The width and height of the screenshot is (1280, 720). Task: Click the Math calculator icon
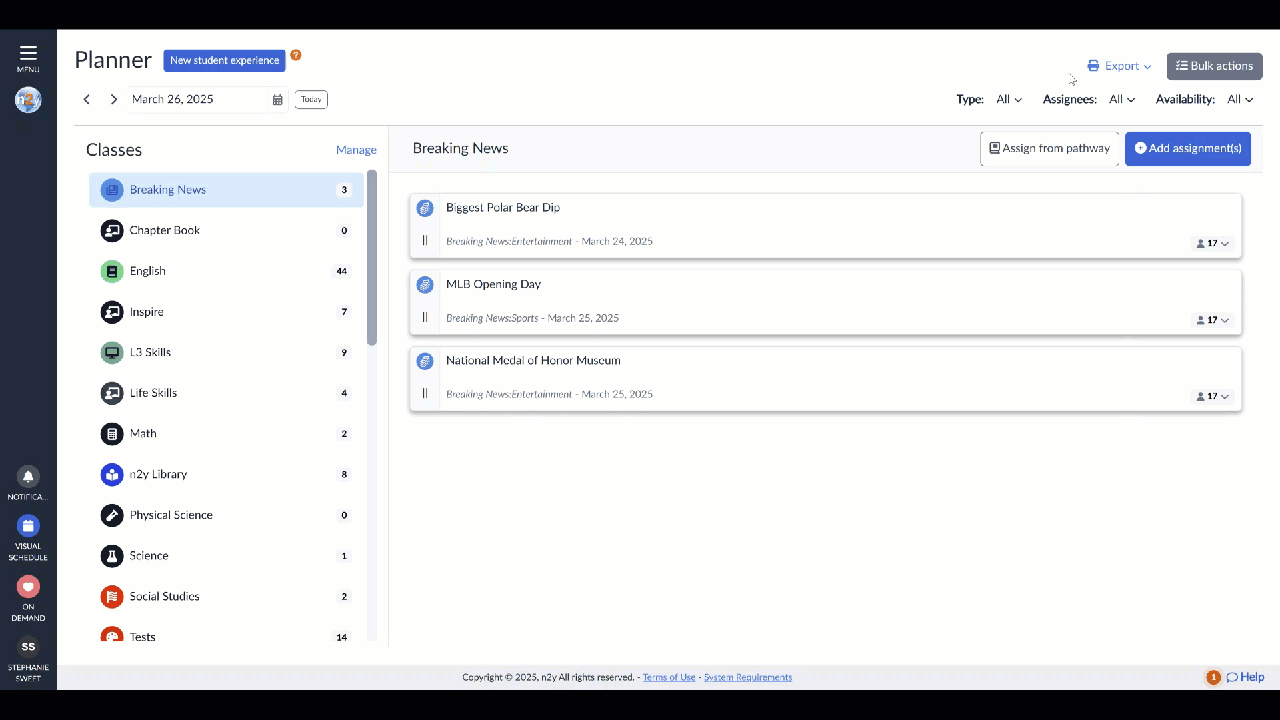click(x=112, y=434)
